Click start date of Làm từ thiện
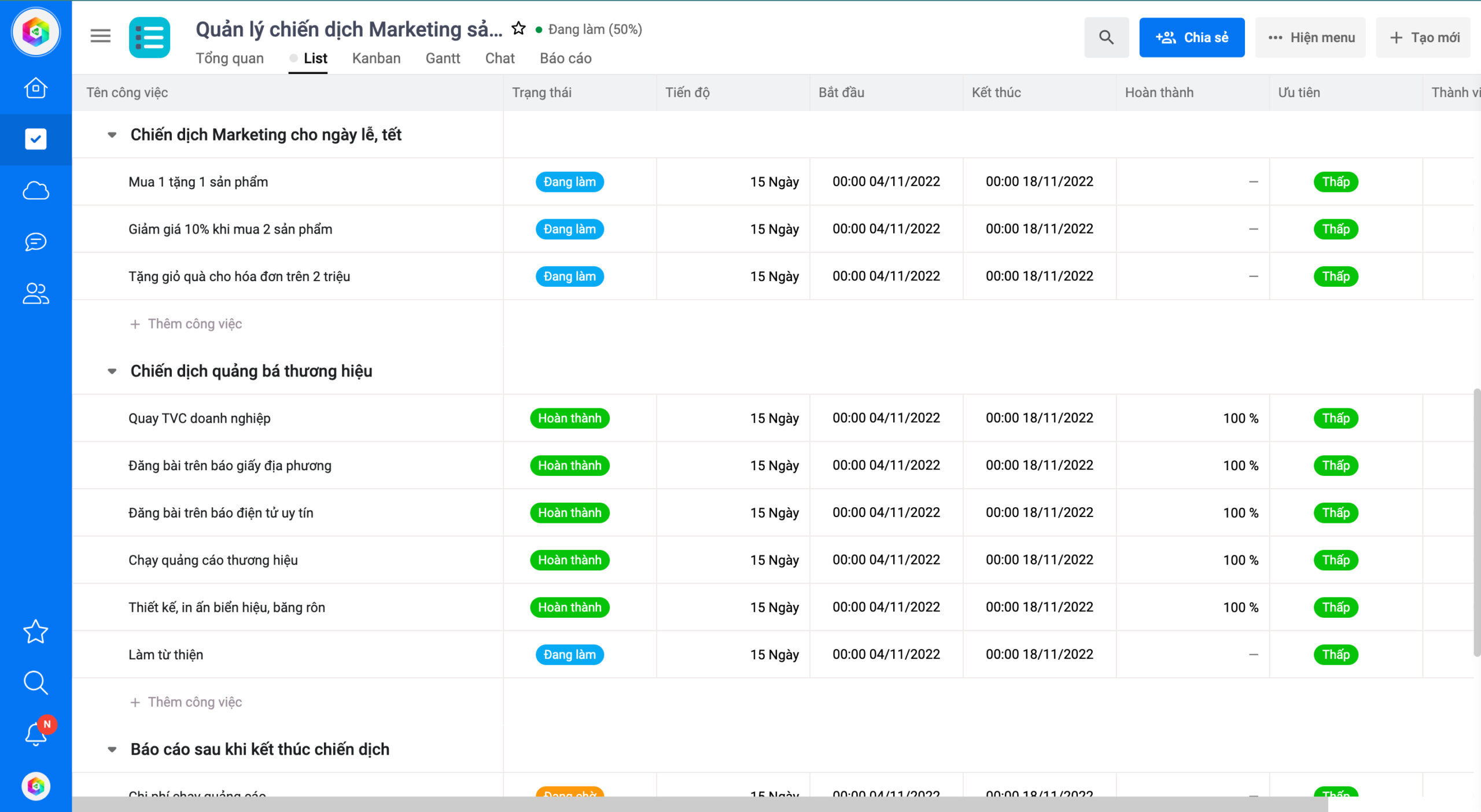This screenshot has height=812, width=1481. (x=886, y=655)
